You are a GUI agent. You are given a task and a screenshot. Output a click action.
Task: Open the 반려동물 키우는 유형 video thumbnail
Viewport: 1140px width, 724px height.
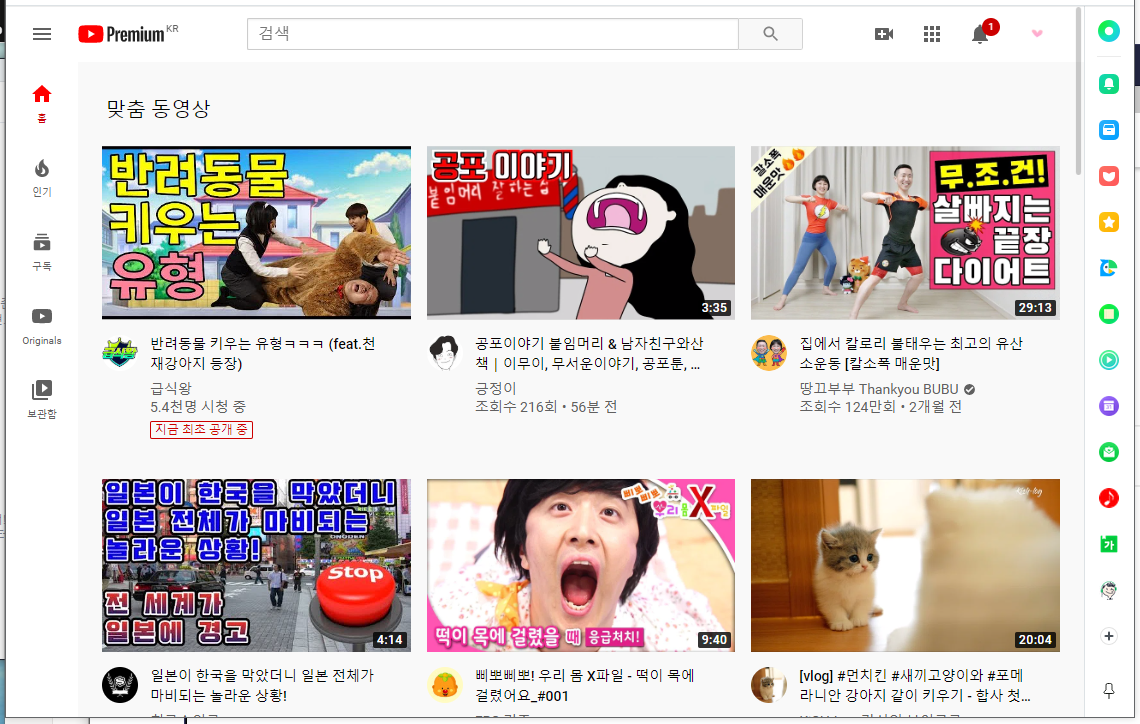[256, 233]
